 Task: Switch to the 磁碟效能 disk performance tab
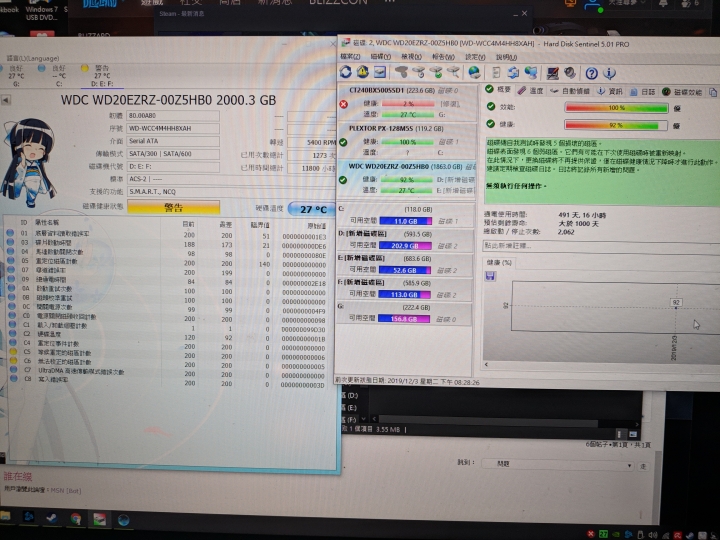pos(682,92)
